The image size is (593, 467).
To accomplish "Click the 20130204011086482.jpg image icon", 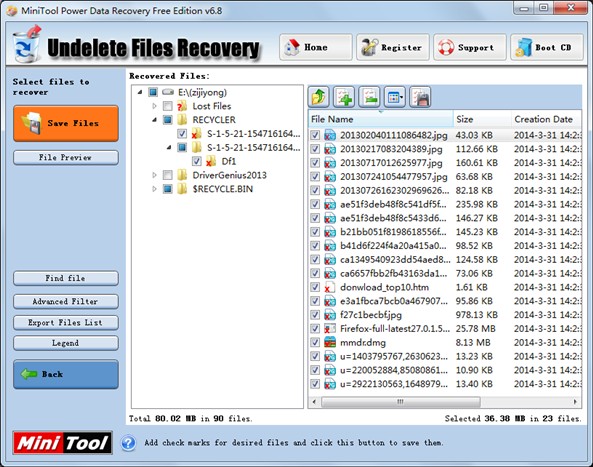I will [330, 135].
